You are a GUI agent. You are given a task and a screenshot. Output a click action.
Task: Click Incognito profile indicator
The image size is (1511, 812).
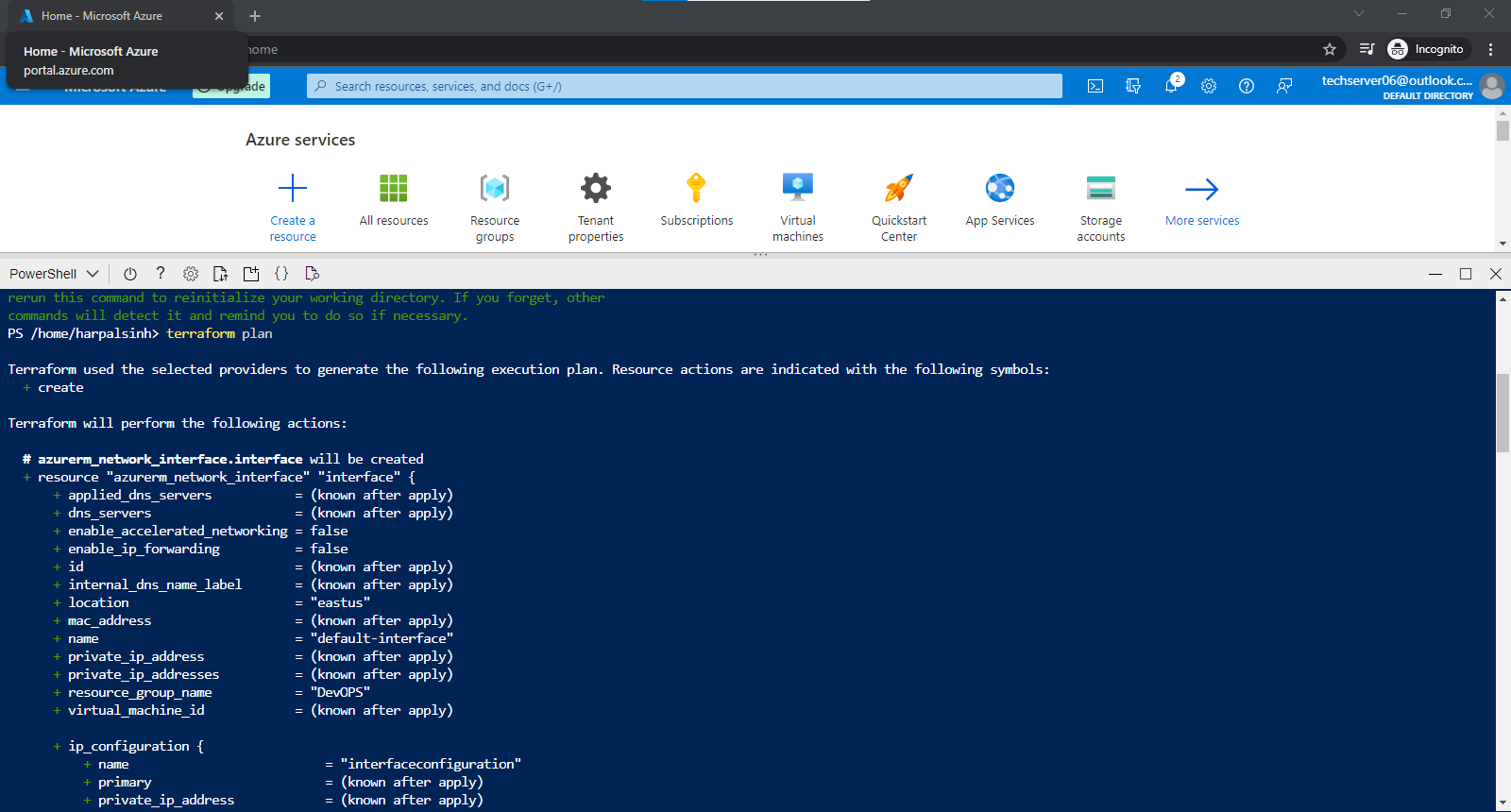(1426, 49)
